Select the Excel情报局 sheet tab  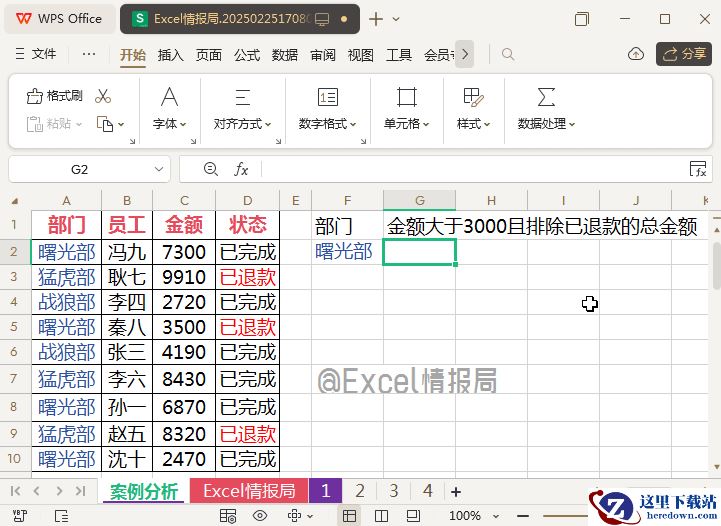point(249,491)
